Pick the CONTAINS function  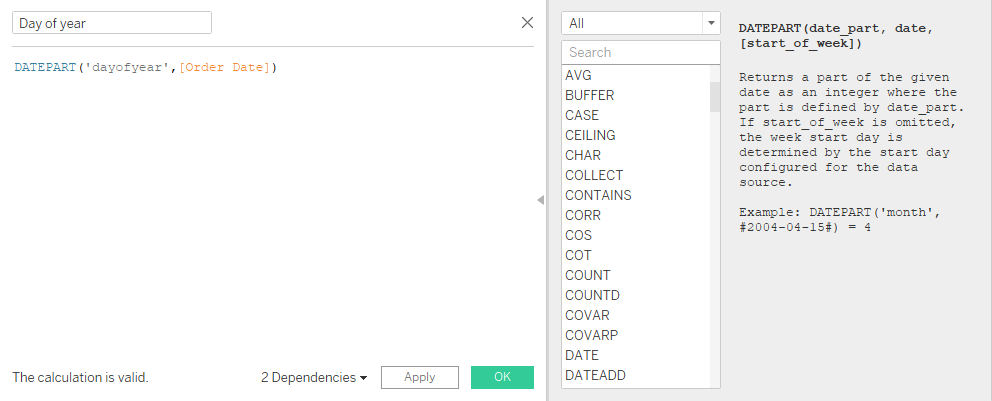tap(598, 195)
